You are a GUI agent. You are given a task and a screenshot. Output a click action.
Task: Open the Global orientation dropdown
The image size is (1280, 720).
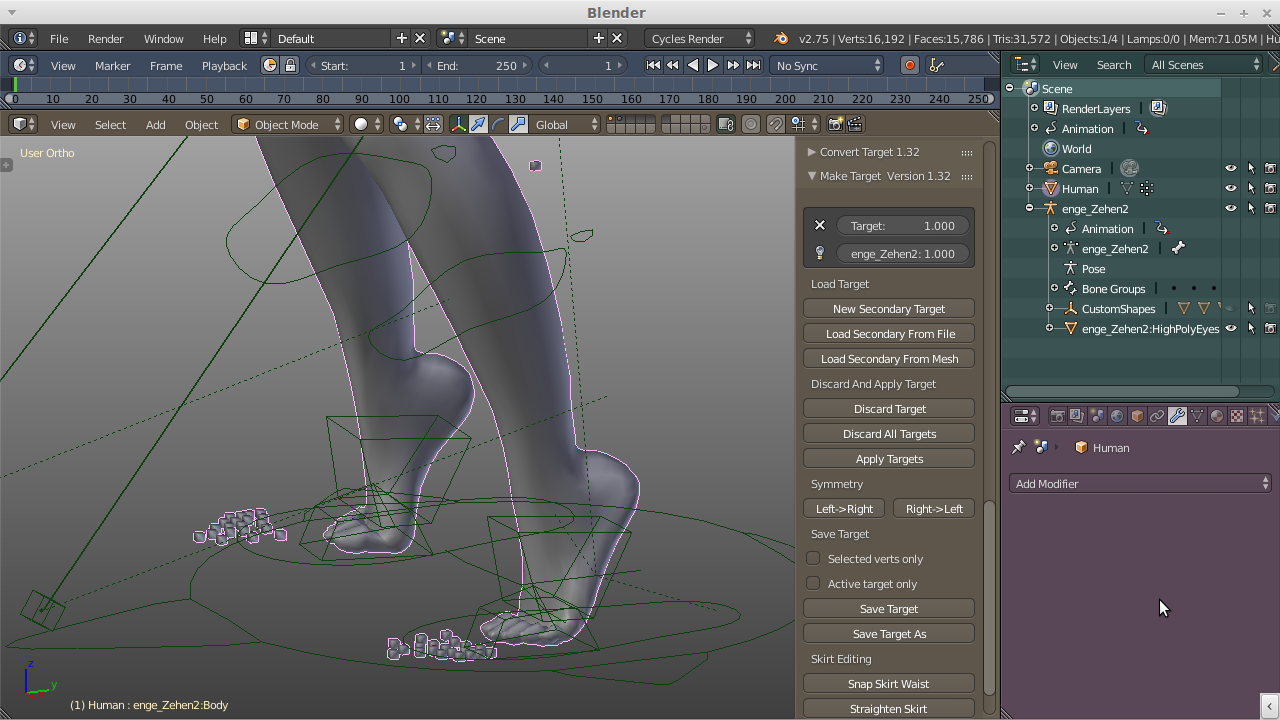pyautogui.click(x=566, y=124)
